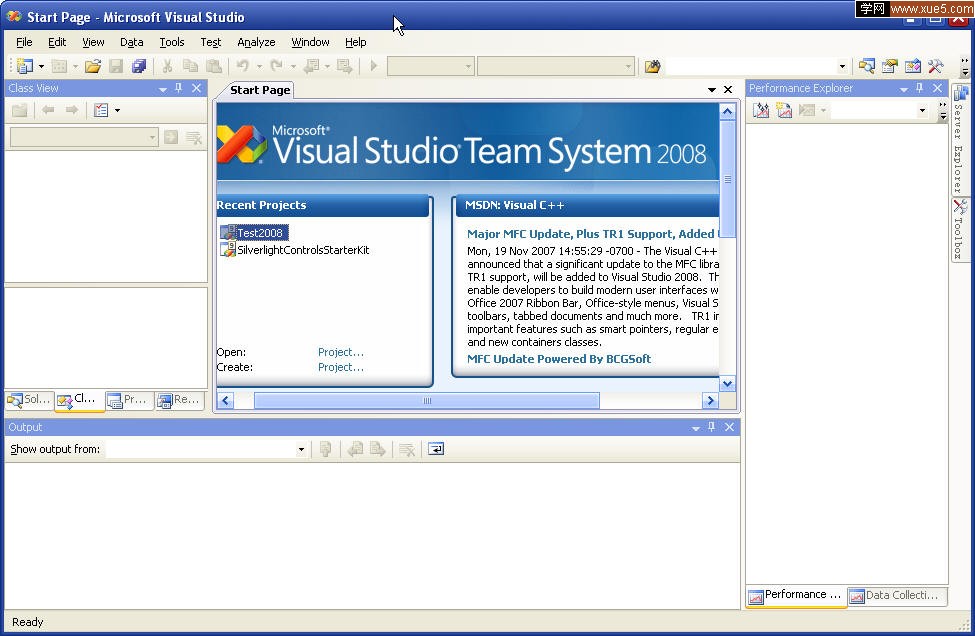Click the Create Project link
975x636 pixels.
coord(341,367)
